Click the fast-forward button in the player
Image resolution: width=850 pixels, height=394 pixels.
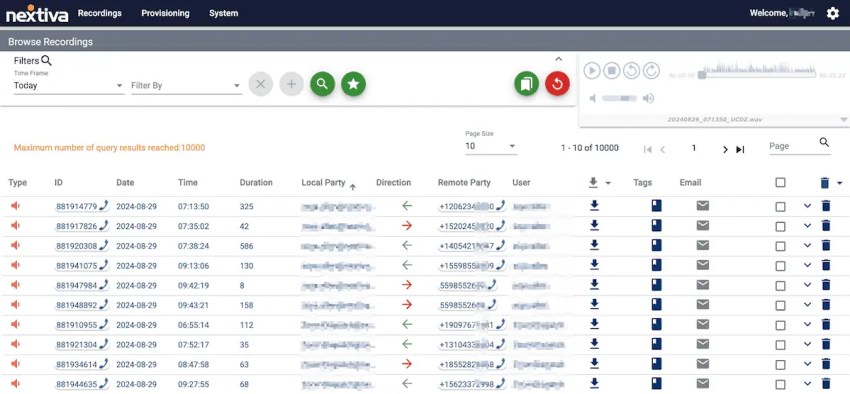[651, 70]
